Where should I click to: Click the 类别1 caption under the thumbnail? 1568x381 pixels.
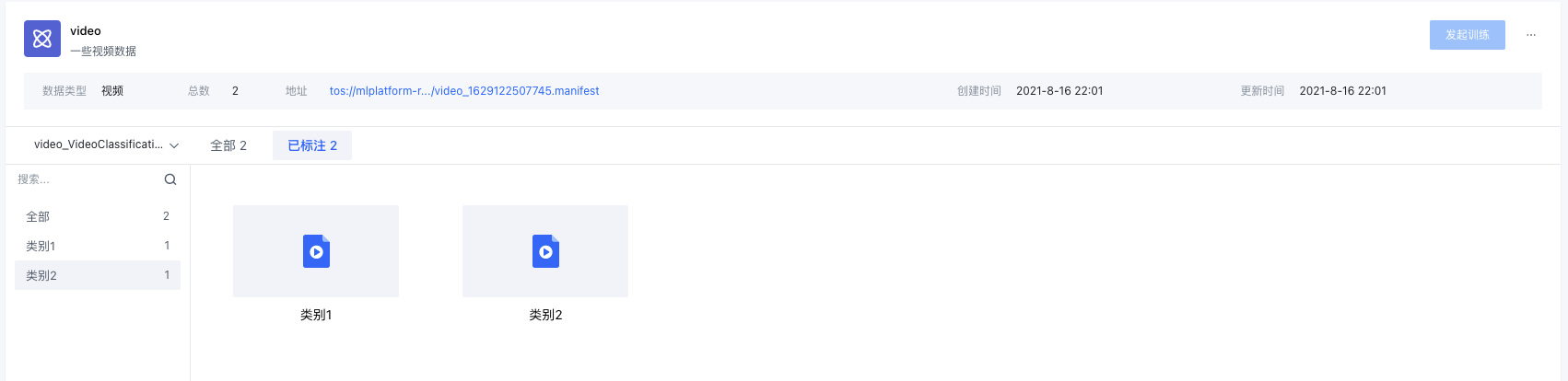(x=316, y=315)
